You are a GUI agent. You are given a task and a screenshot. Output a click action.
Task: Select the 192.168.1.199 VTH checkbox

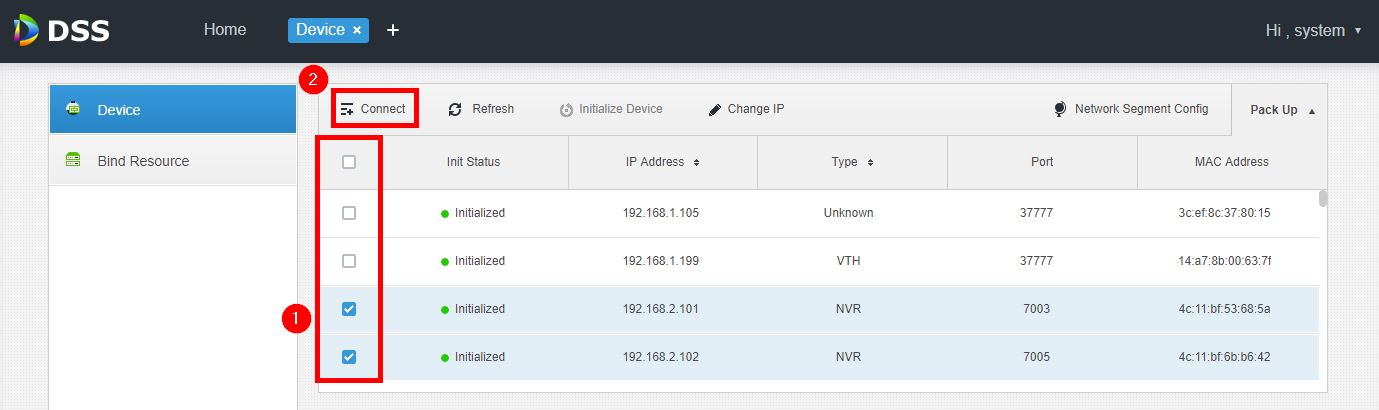[x=349, y=261]
